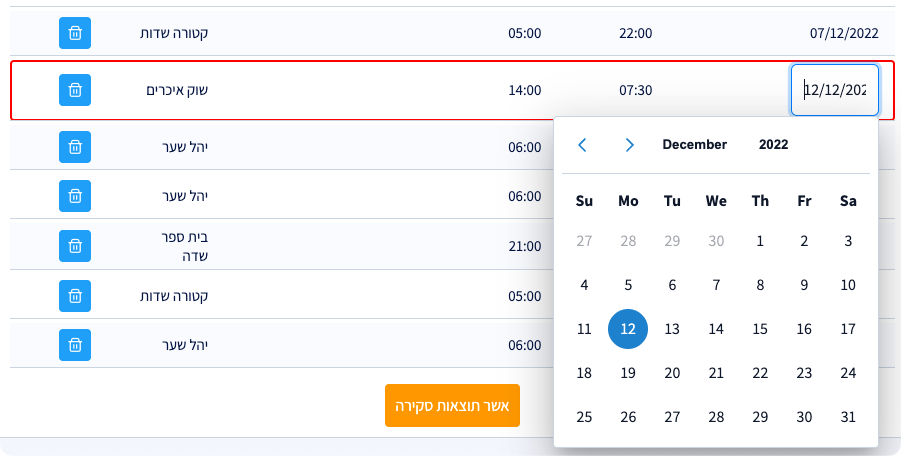
Task: Pick the greyed-out November 27 date
Action: click(x=584, y=241)
